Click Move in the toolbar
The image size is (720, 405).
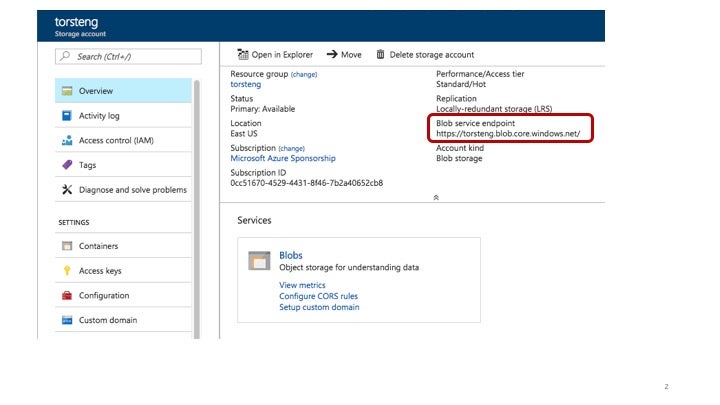(x=344, y=55)
